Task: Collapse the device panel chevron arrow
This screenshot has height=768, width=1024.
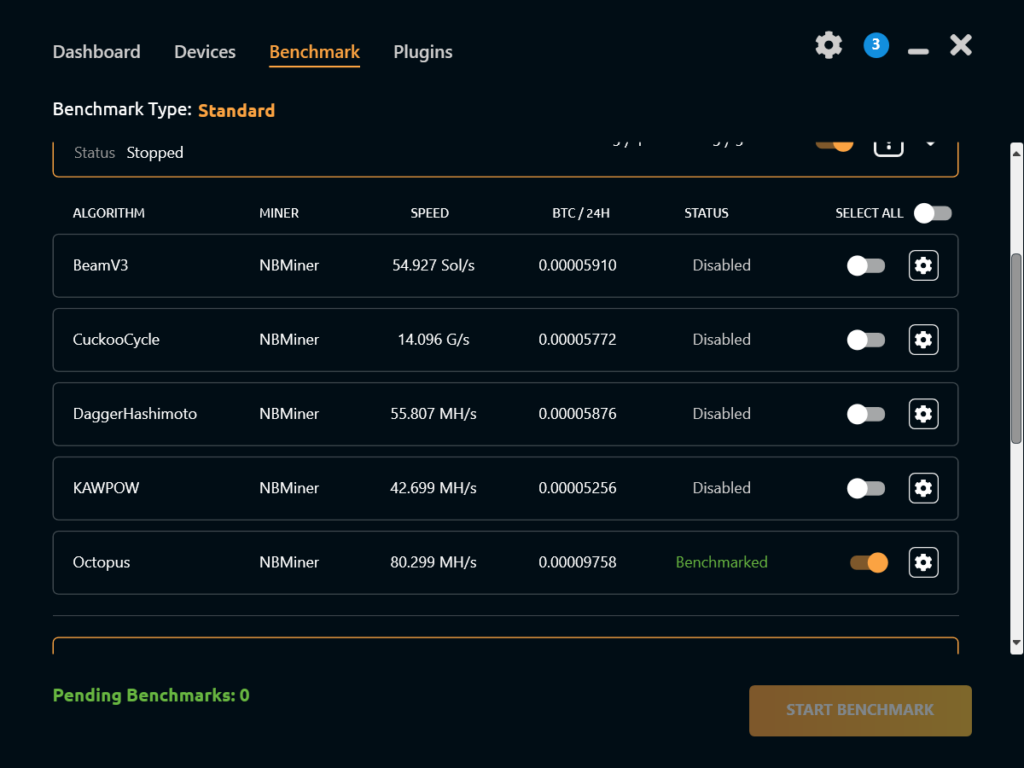Action: (931, 144)
